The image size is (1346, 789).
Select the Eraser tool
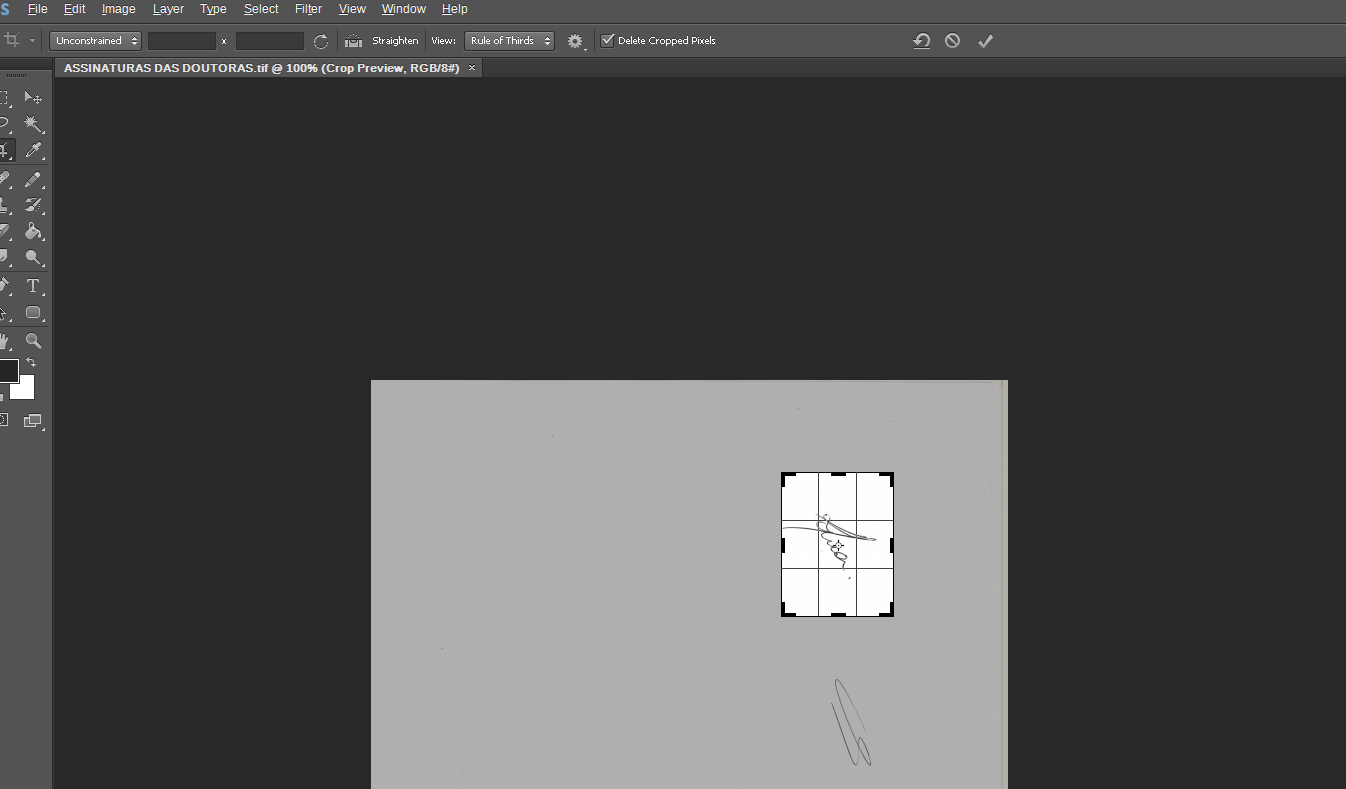click(4, 231)
